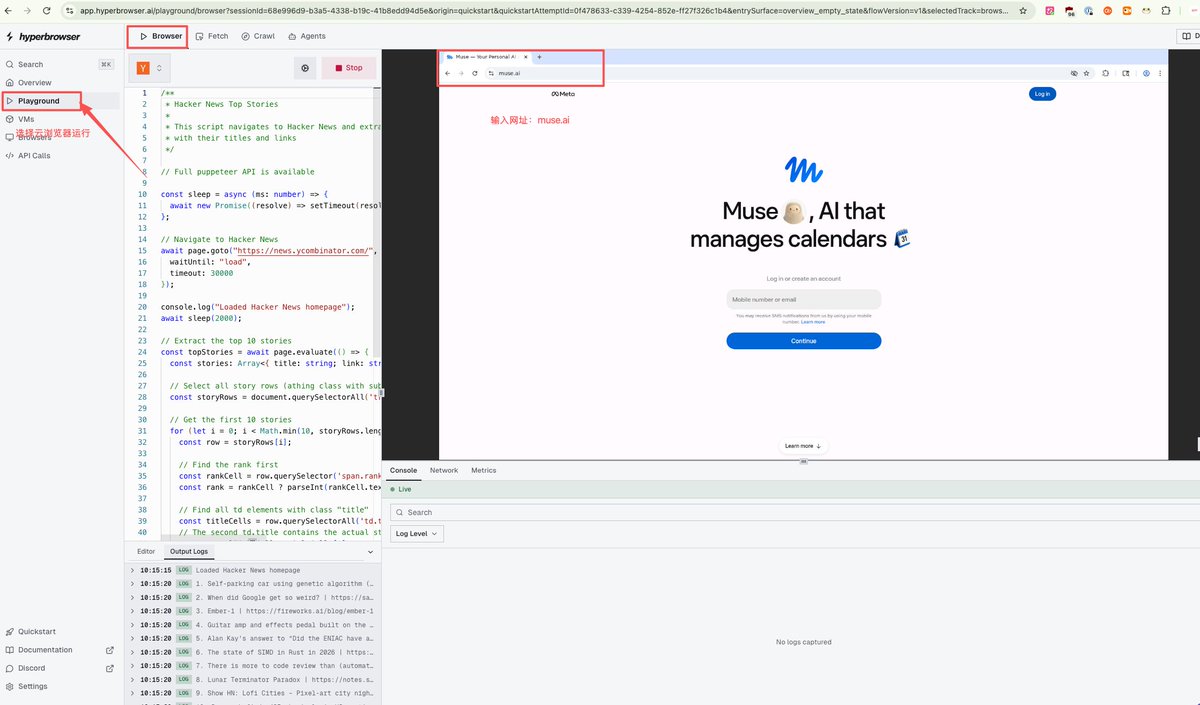Open API Calls in the sidebar

34,156
